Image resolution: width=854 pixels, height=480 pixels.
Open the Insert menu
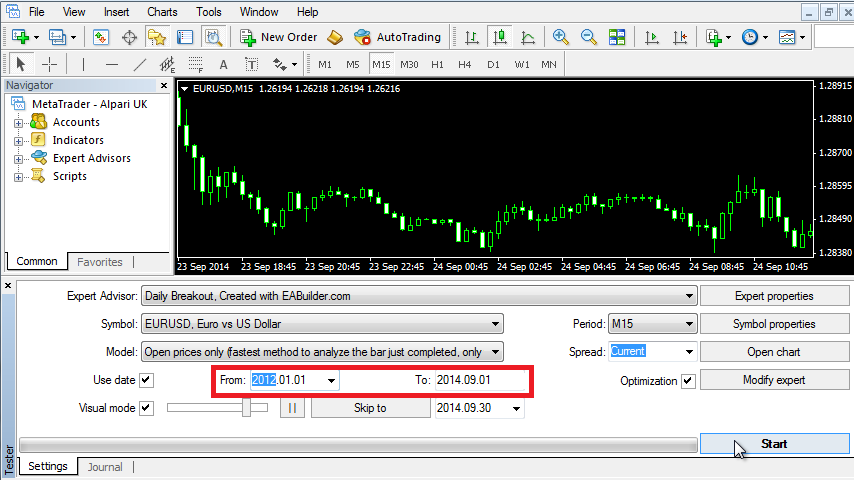(x=117, y=11)
